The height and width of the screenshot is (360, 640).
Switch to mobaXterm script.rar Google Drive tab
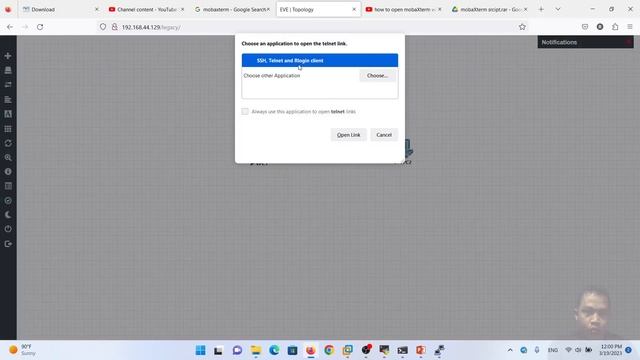click(490, 9)
